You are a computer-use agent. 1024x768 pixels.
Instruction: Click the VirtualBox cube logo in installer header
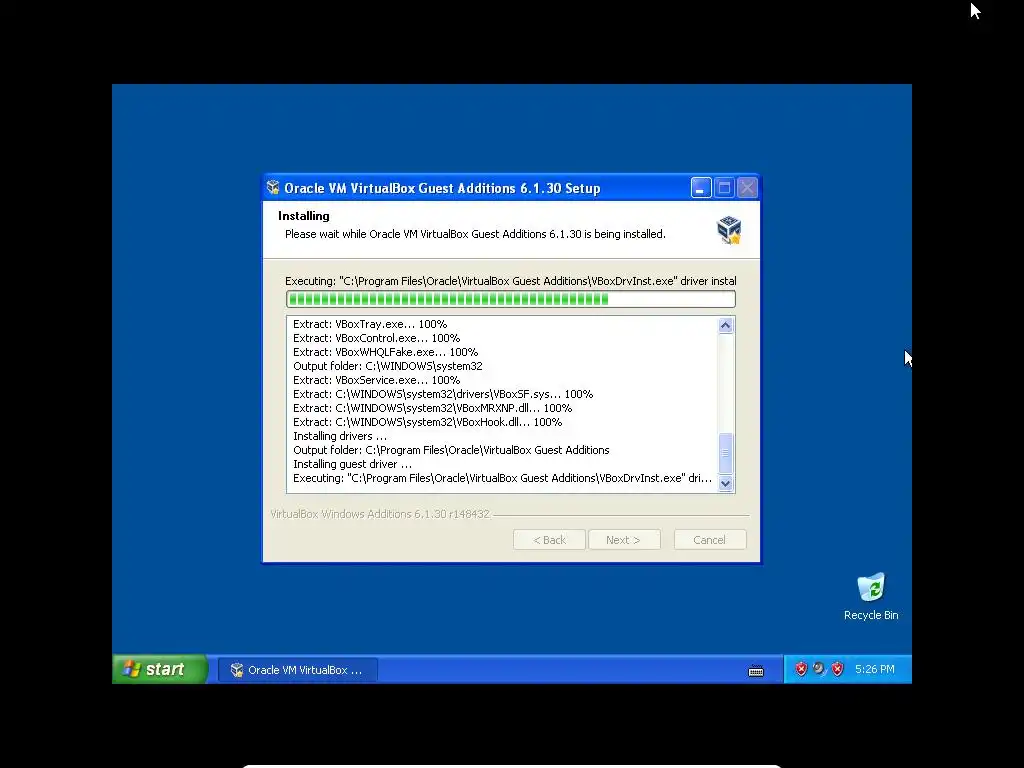point(729,230)
